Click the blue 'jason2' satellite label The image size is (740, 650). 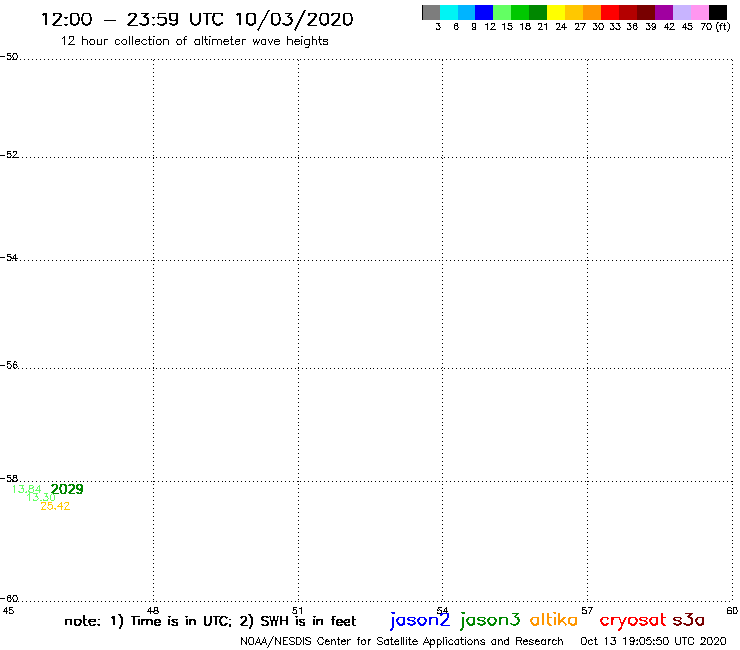coord(420,620)
